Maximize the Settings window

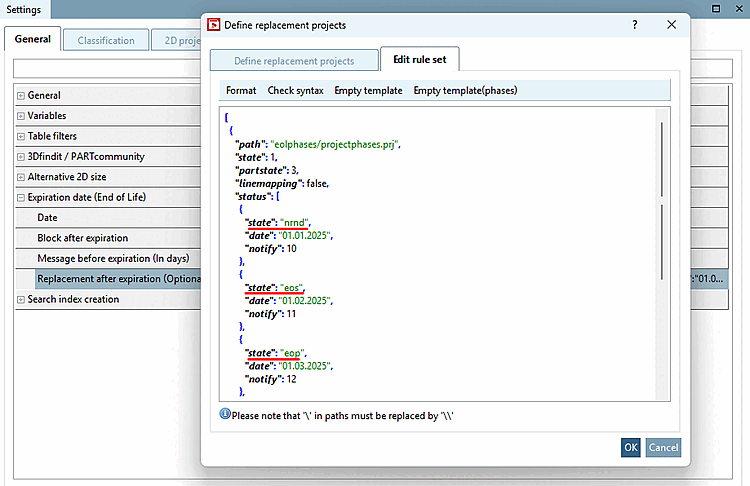click(716, 9)
